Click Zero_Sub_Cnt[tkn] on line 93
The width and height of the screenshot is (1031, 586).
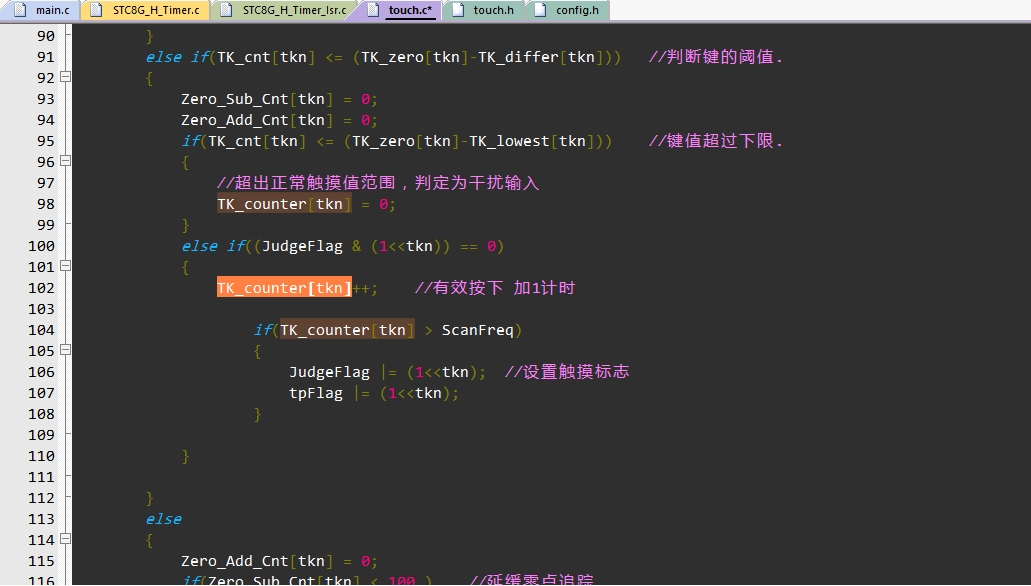pyautogui.click(x=257, y=99)
